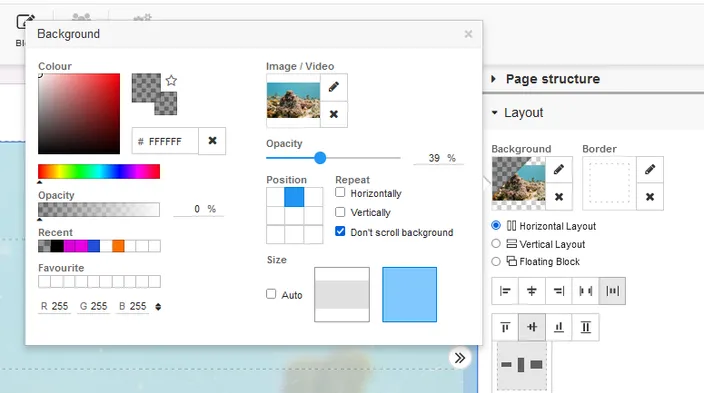Select the top-centre Position grid cell
This screenshot has height=393, width=704.
point(294,197)
